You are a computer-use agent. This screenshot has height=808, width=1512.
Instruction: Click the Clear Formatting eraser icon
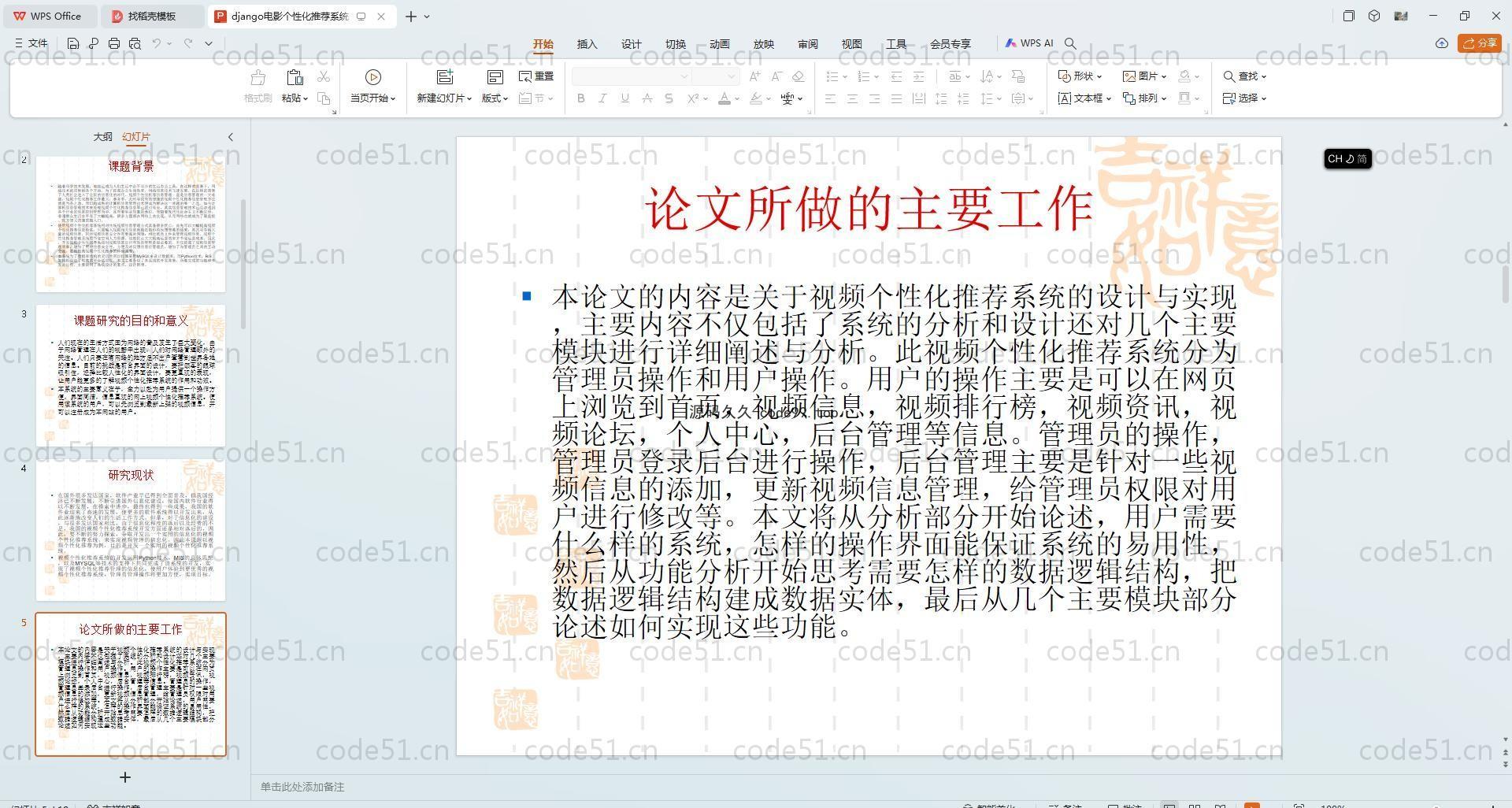tap(799, 76)
